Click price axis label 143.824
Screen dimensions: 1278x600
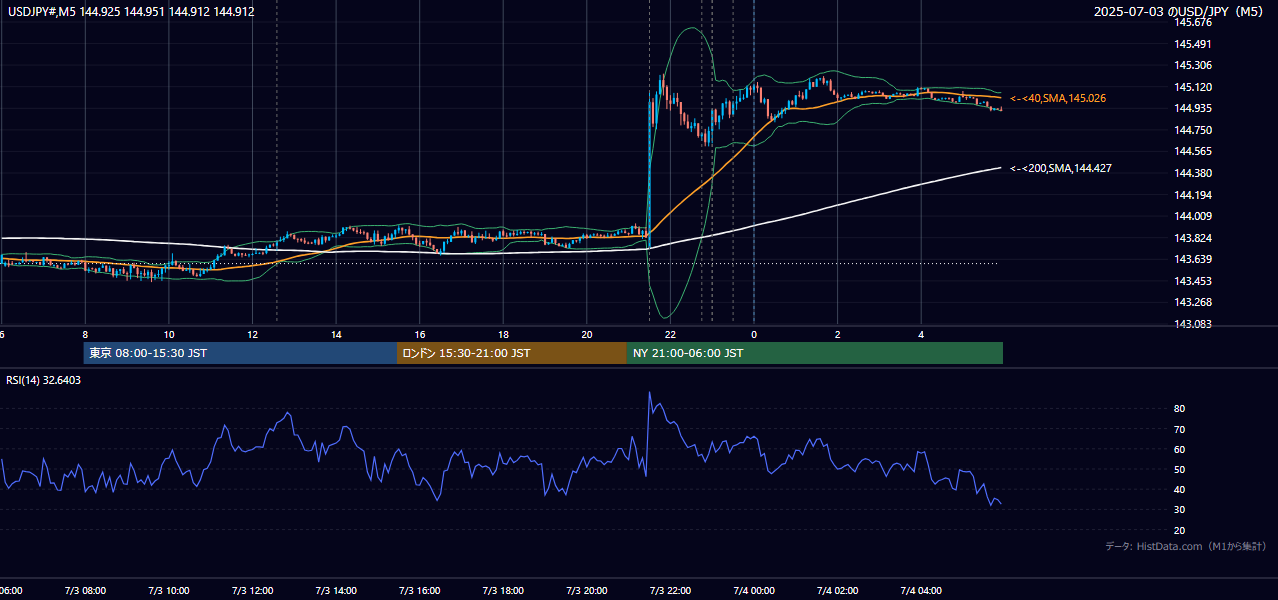(1193, 238)
